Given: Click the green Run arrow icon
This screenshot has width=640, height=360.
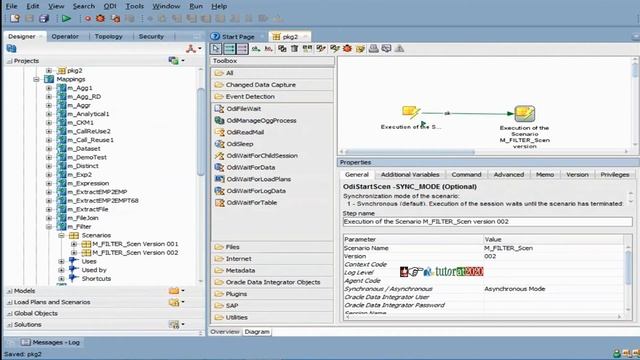Looking at the screenshot, I should click(x=66, y=18).
